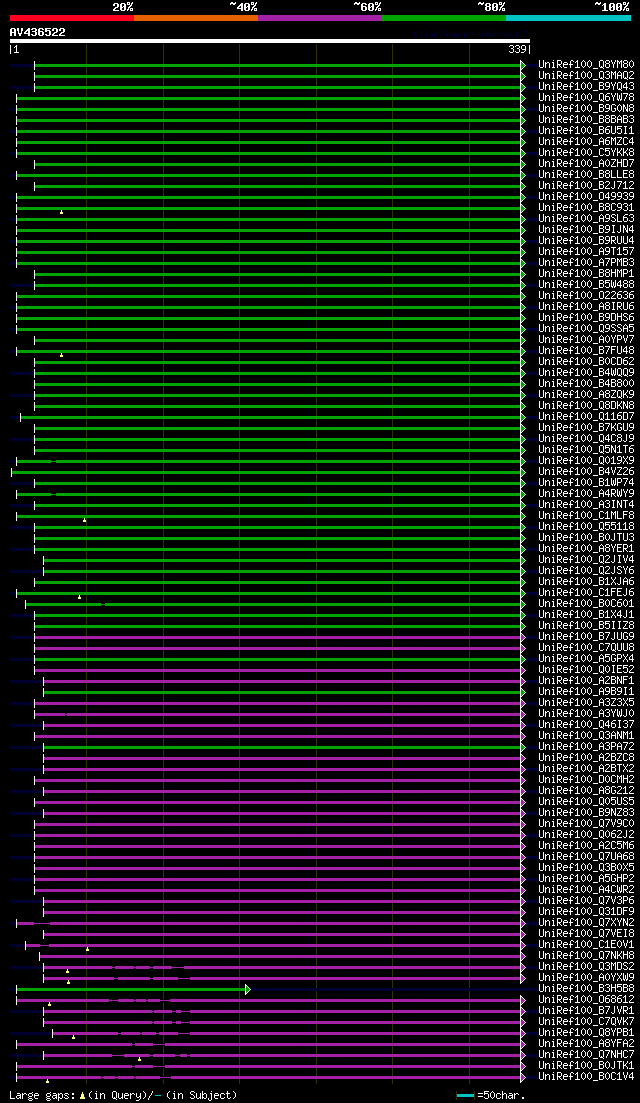The image size is (640, 1103).
Task: Select UniRef100_Q3MDS2 label
Action: click(586, 967)
